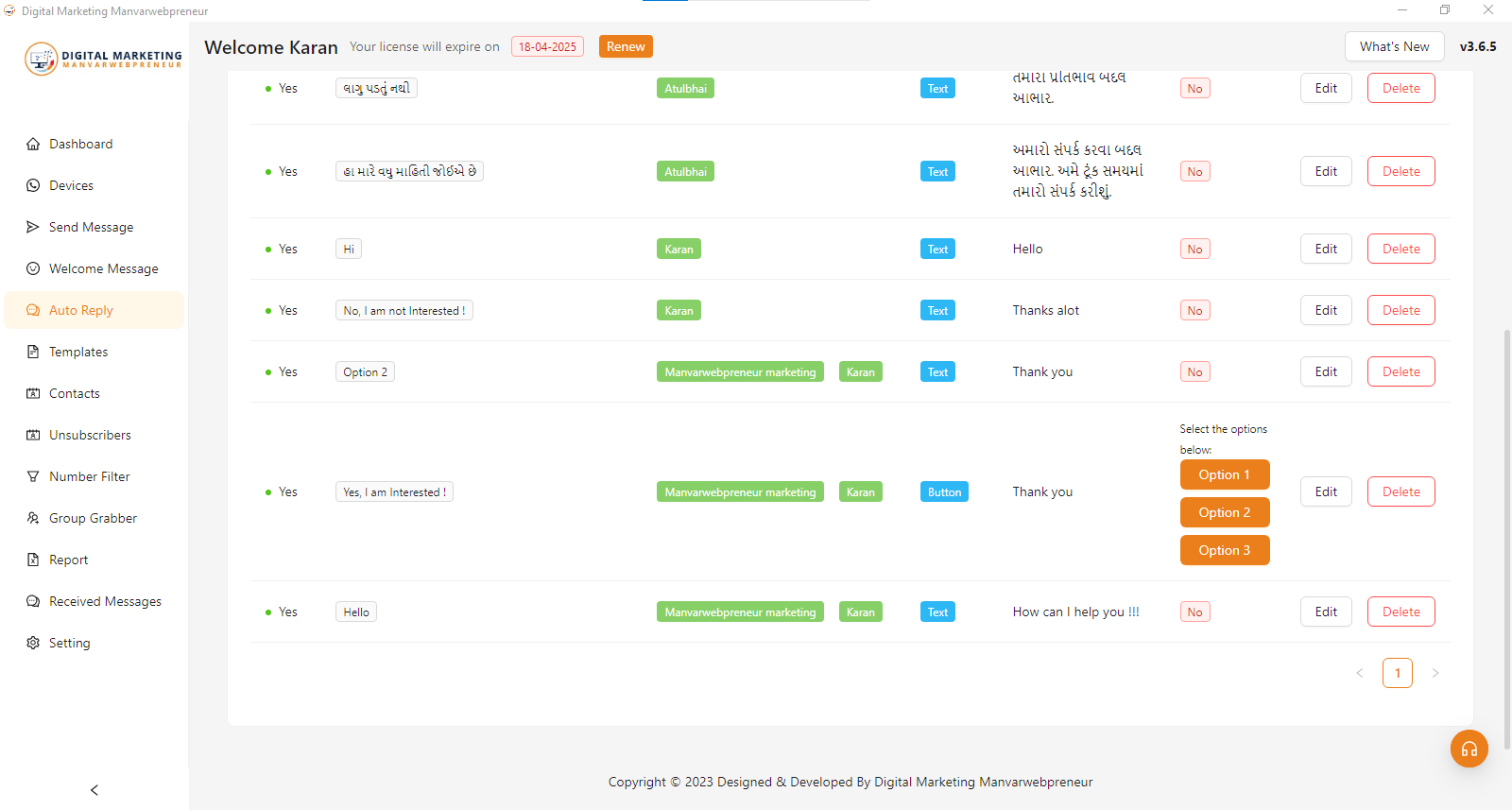This screenshot has width=1512, height=810.
Task: Open the Received Messages menu item
Action: click(105, 601)
